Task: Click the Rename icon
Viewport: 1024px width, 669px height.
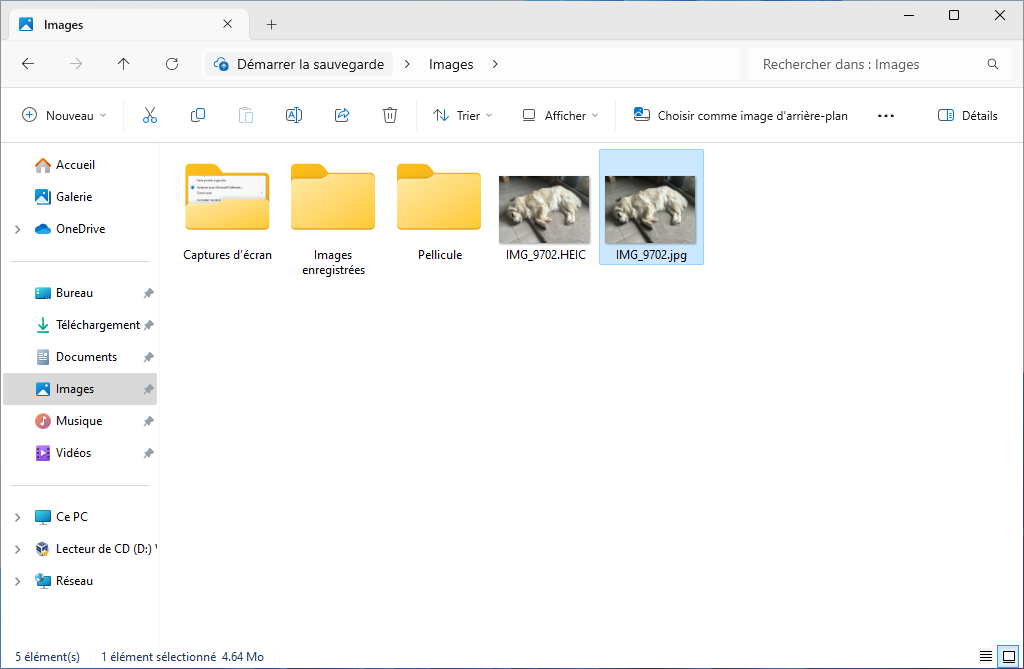Action: 294,116
